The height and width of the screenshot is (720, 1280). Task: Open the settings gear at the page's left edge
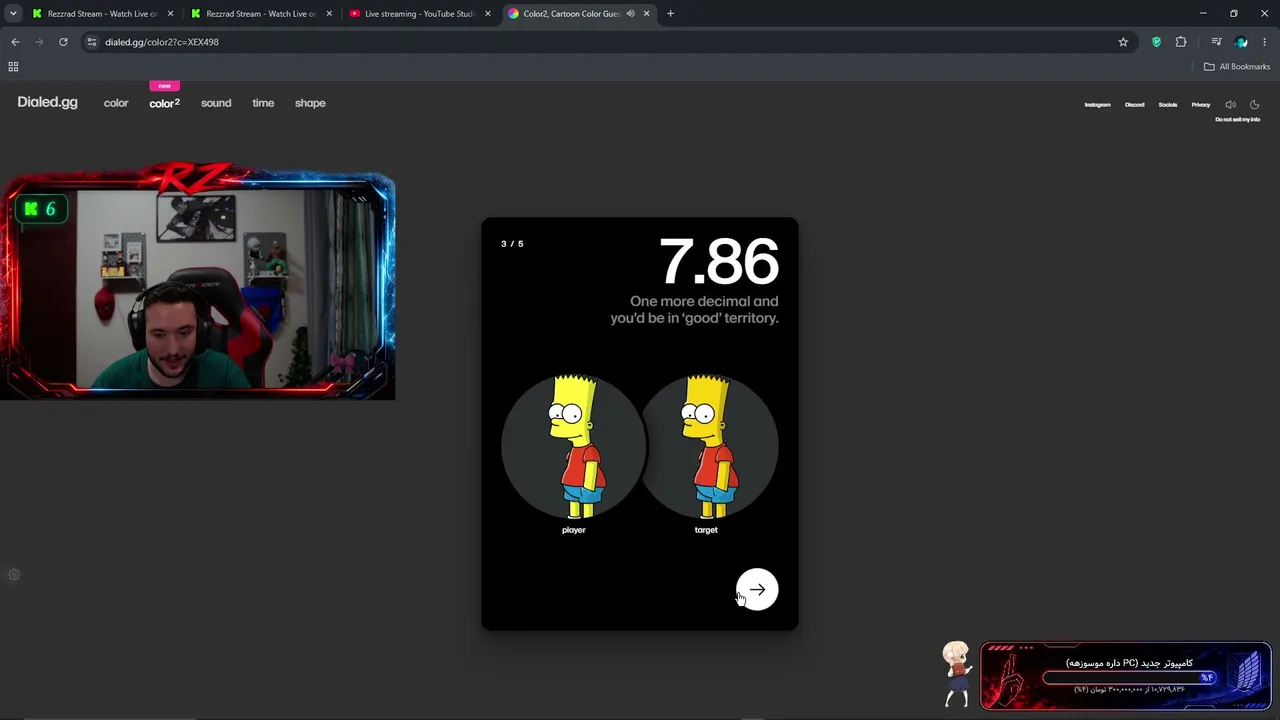pyautogui.click(x=14, y=575)
